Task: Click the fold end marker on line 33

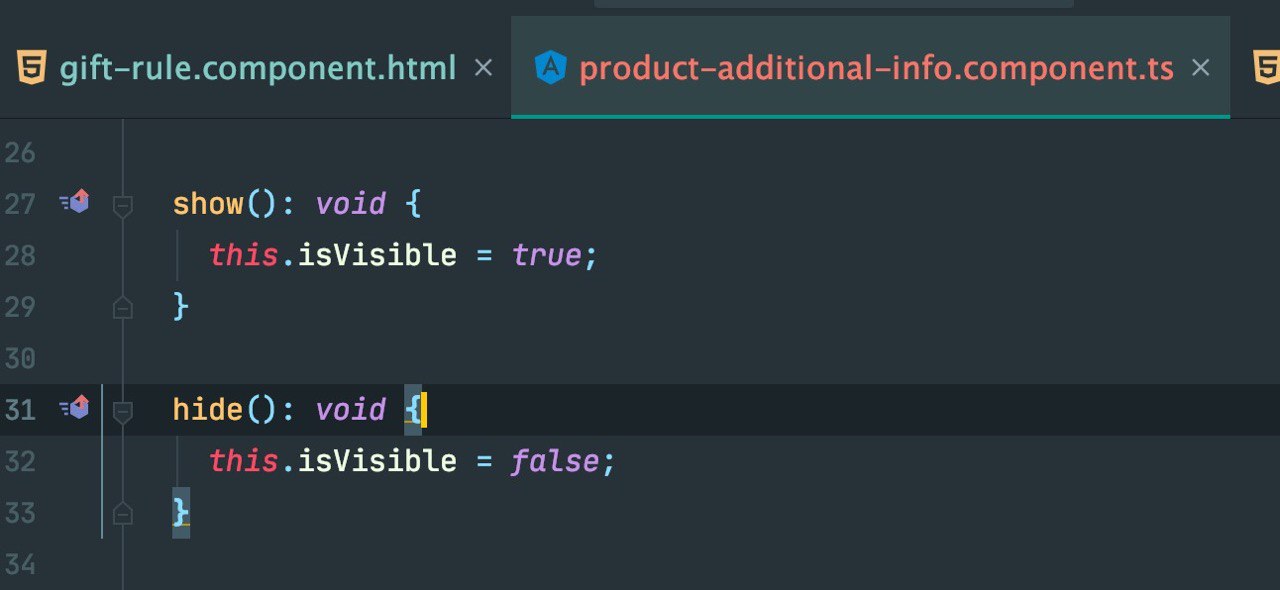Action: pyautogui.click(x=123, y=512)
